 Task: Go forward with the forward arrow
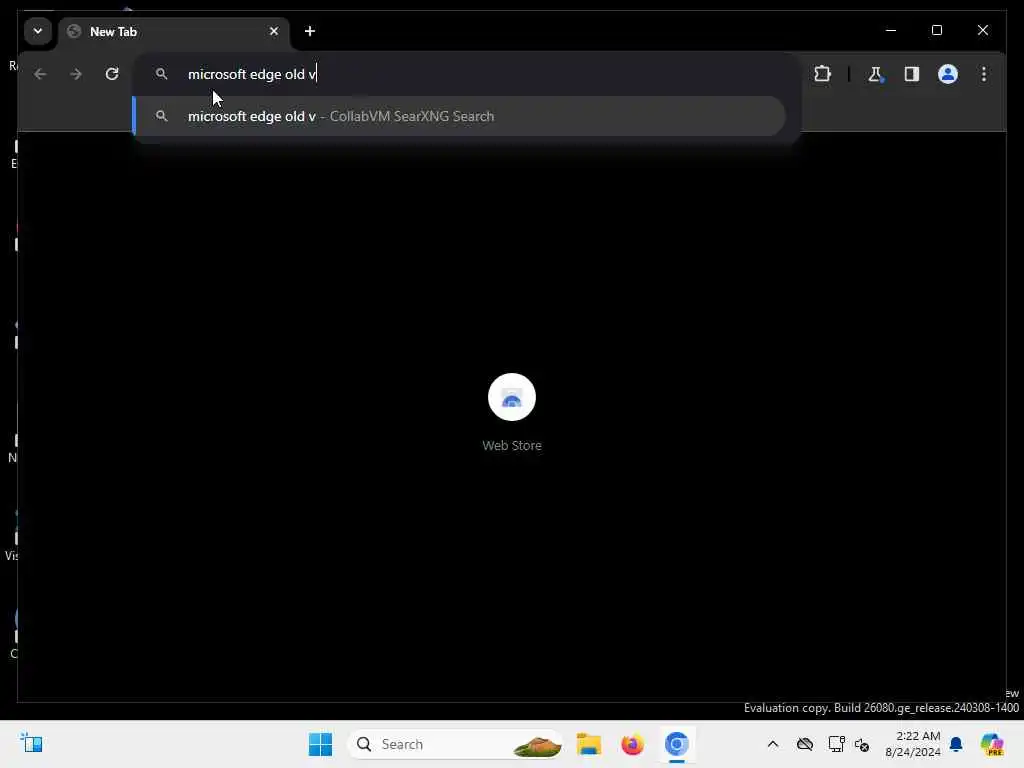pyautogui.click(x=76, y=74)
